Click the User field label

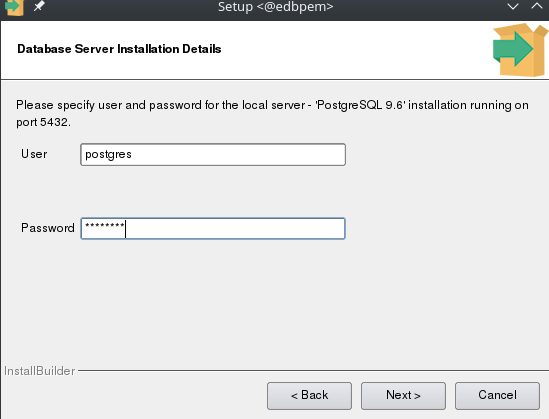(x=34, y=154)
